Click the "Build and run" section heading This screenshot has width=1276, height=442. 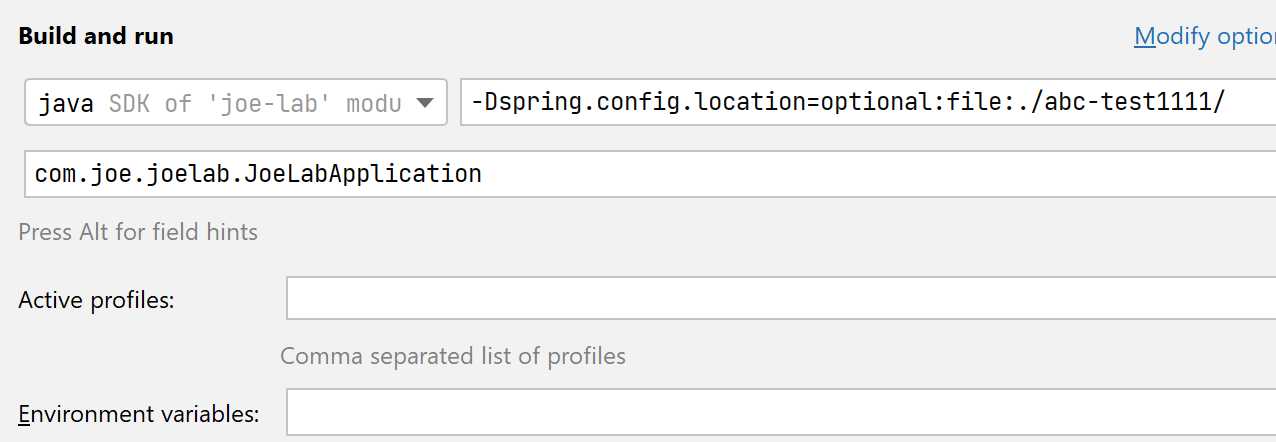96,36
